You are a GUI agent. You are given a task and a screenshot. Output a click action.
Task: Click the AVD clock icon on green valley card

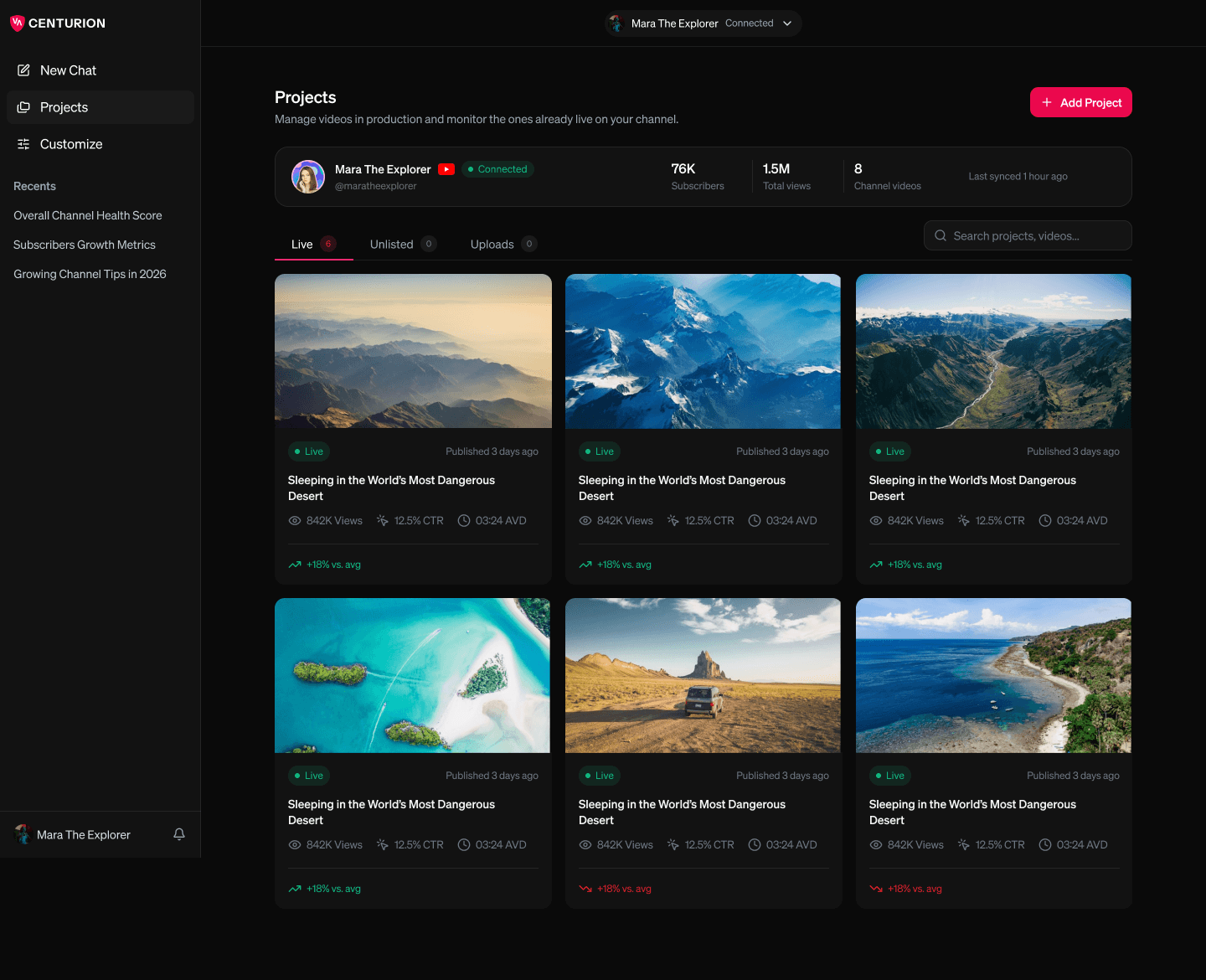pos(1045,520)
